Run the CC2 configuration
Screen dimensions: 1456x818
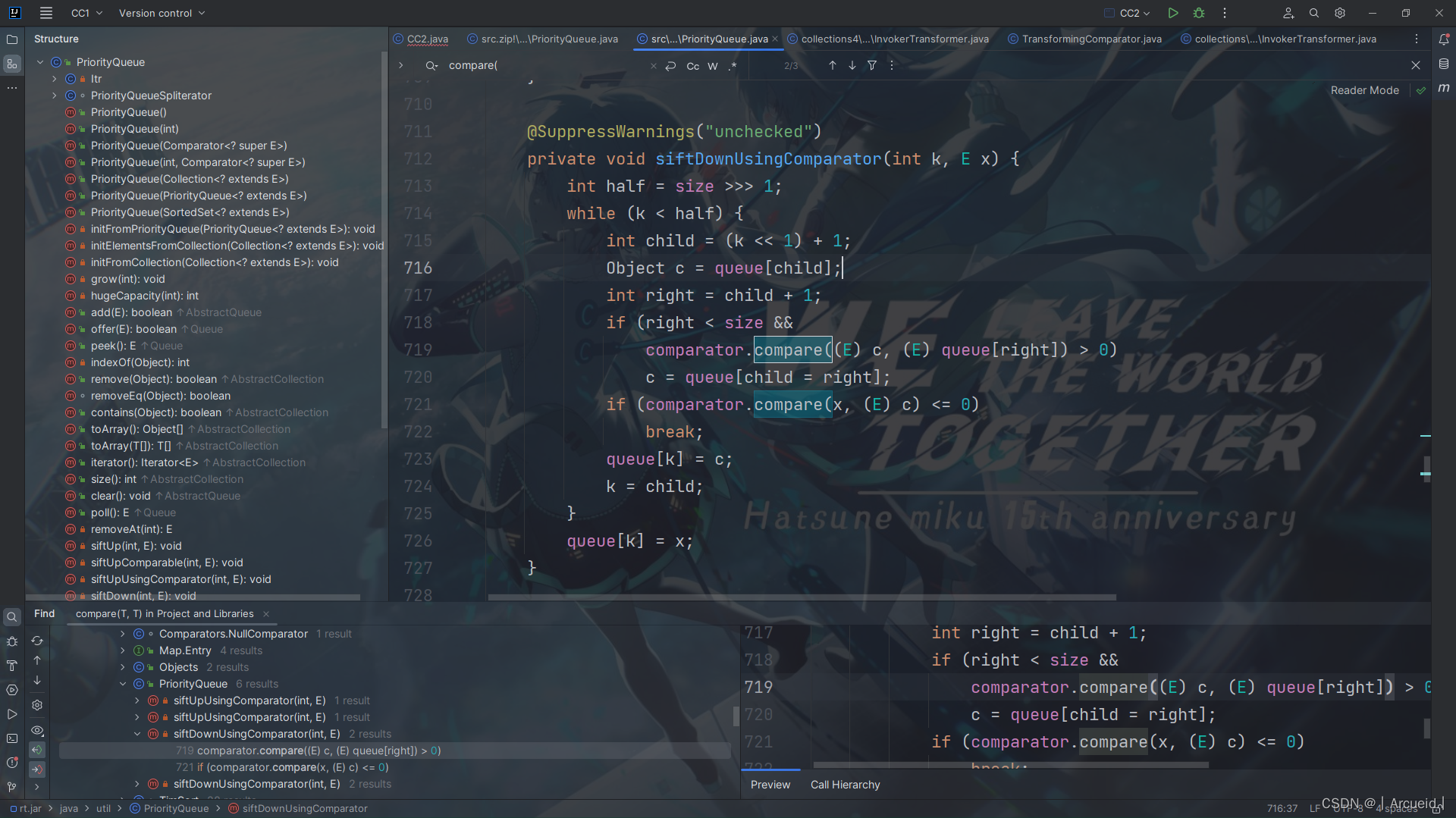pyautogui.click(x=1173, y=13)
